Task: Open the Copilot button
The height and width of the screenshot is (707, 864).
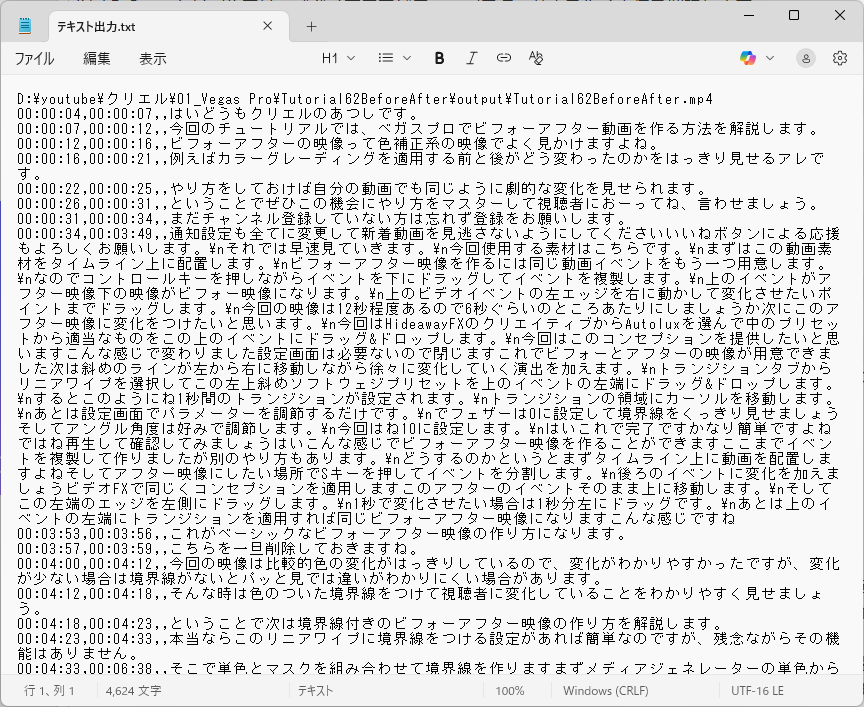Action: [x=748, y=58]
